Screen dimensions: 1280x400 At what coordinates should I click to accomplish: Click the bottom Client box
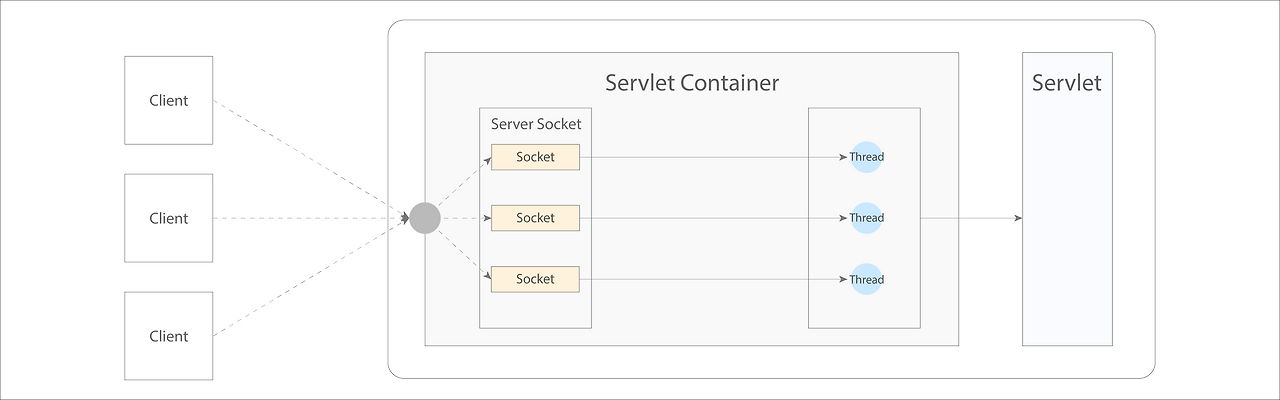click(x=168, y=336)
